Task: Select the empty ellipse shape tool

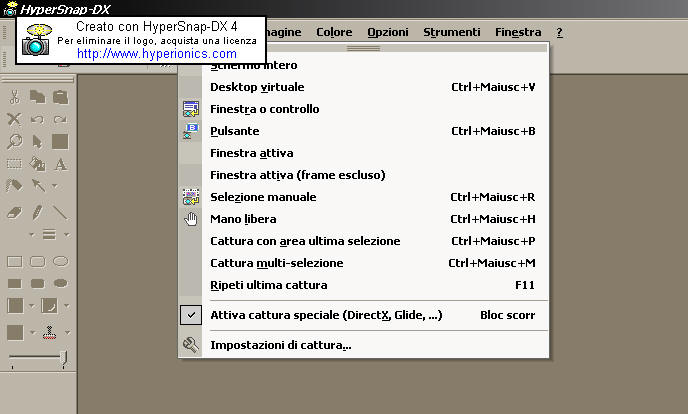Action: (60, 261)
